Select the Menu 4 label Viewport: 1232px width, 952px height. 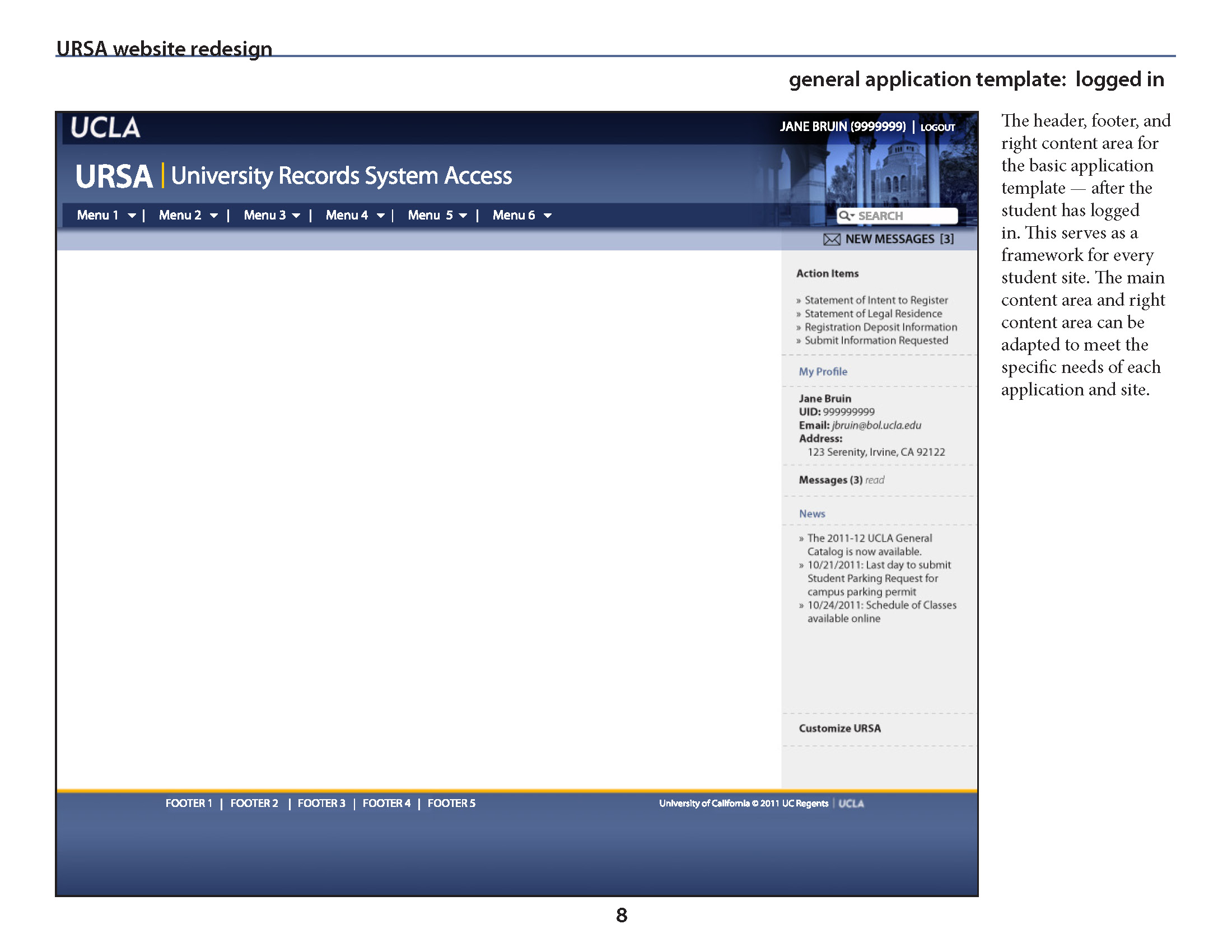(x=347, y=215)
